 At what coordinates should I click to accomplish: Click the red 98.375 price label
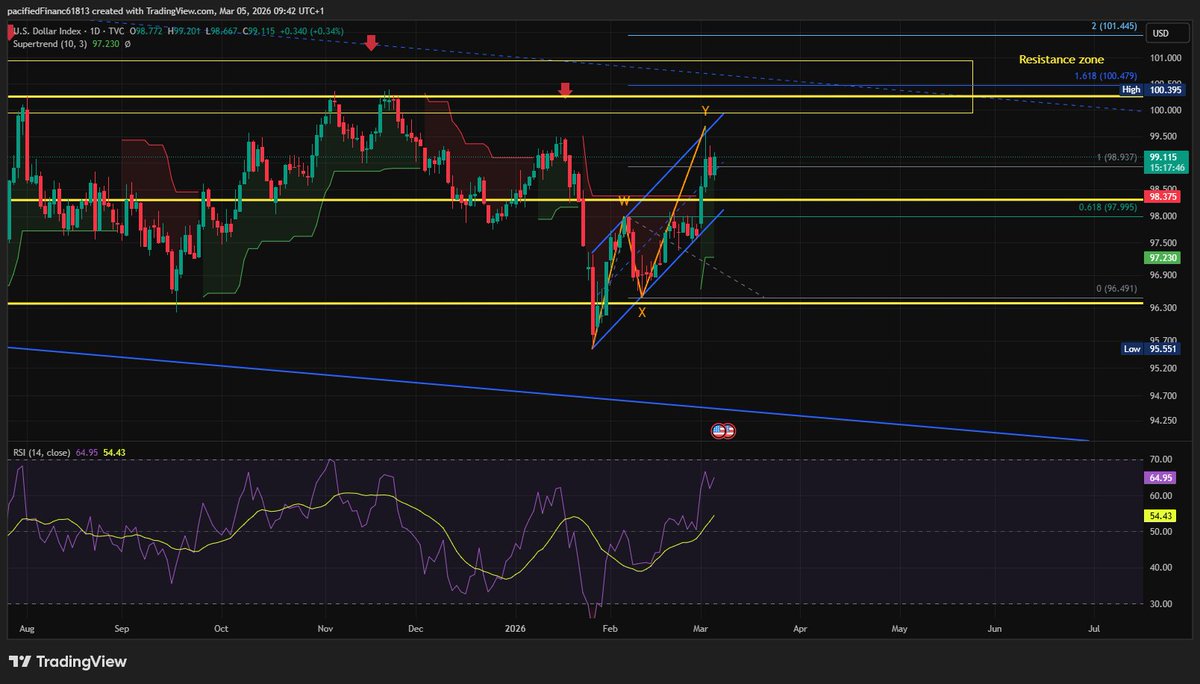click(1162, 197)
